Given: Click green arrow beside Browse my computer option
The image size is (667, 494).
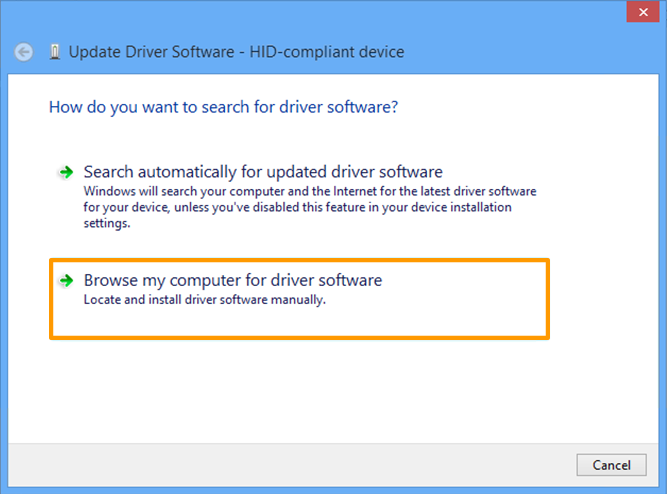Looking at the screenshot, I should click(x=66, y=281).
